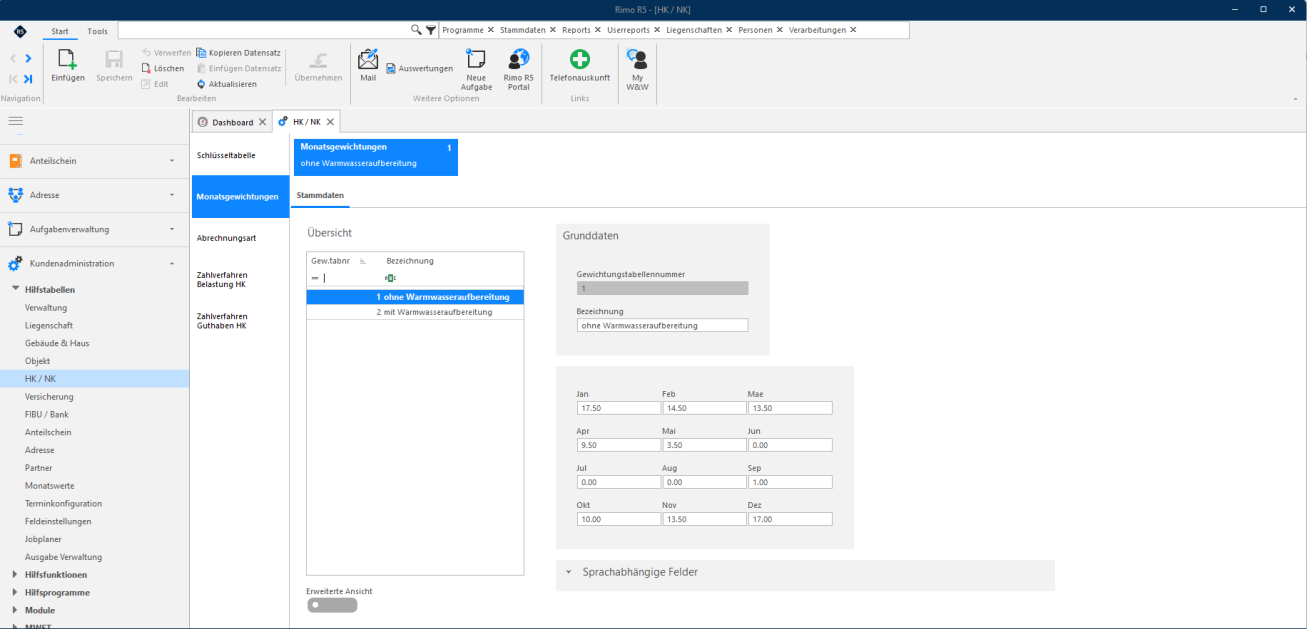Open the Mail envelope icon
This screenshot has width=1307, height=629.
(x=368, y=59)
